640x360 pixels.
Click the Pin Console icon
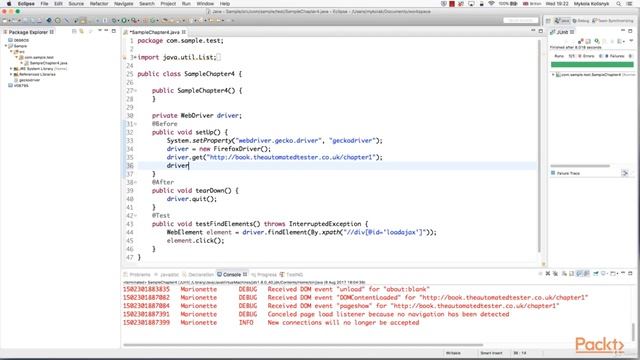596,273
